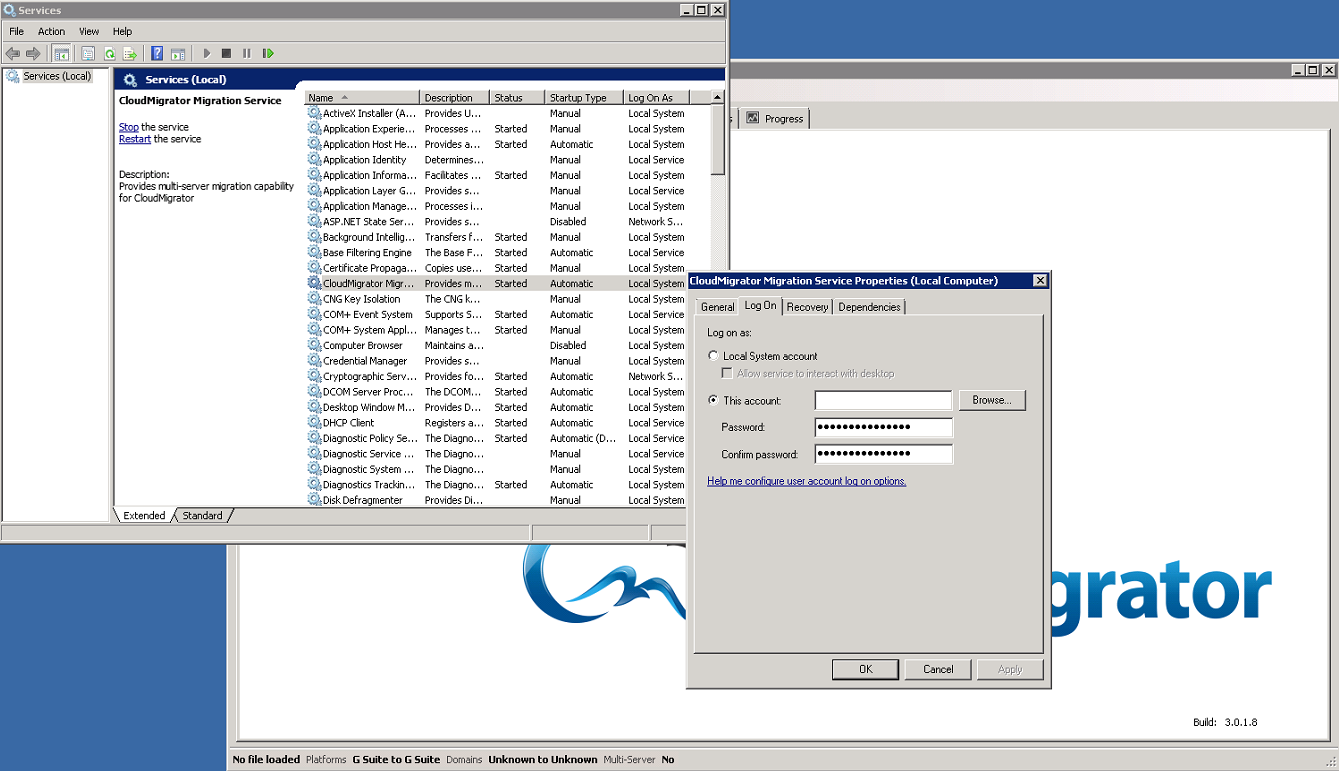Click the gear icon beside ActiveX Installer
This screenshot has height=771, width=1339.
314,113
